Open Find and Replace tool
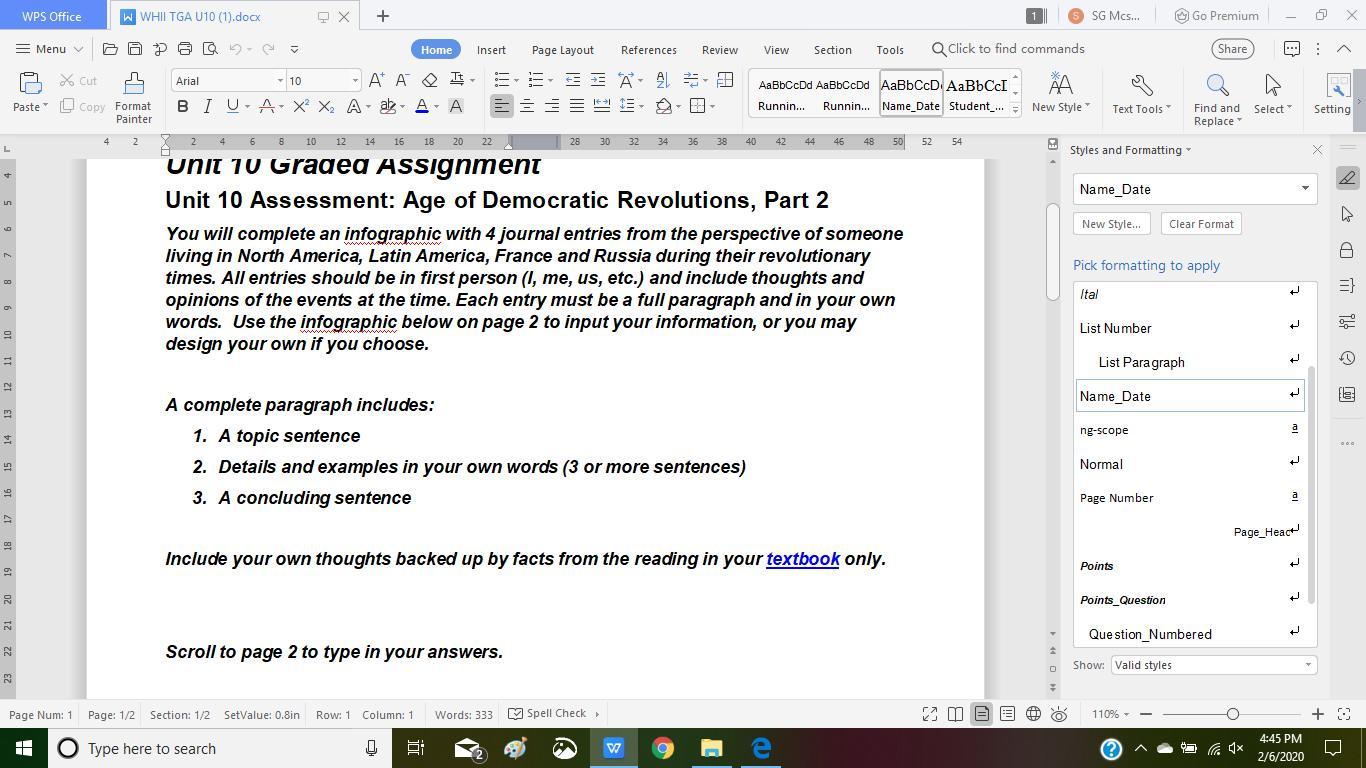This screenshot has height=768, width=1366. pos(1216,97)
